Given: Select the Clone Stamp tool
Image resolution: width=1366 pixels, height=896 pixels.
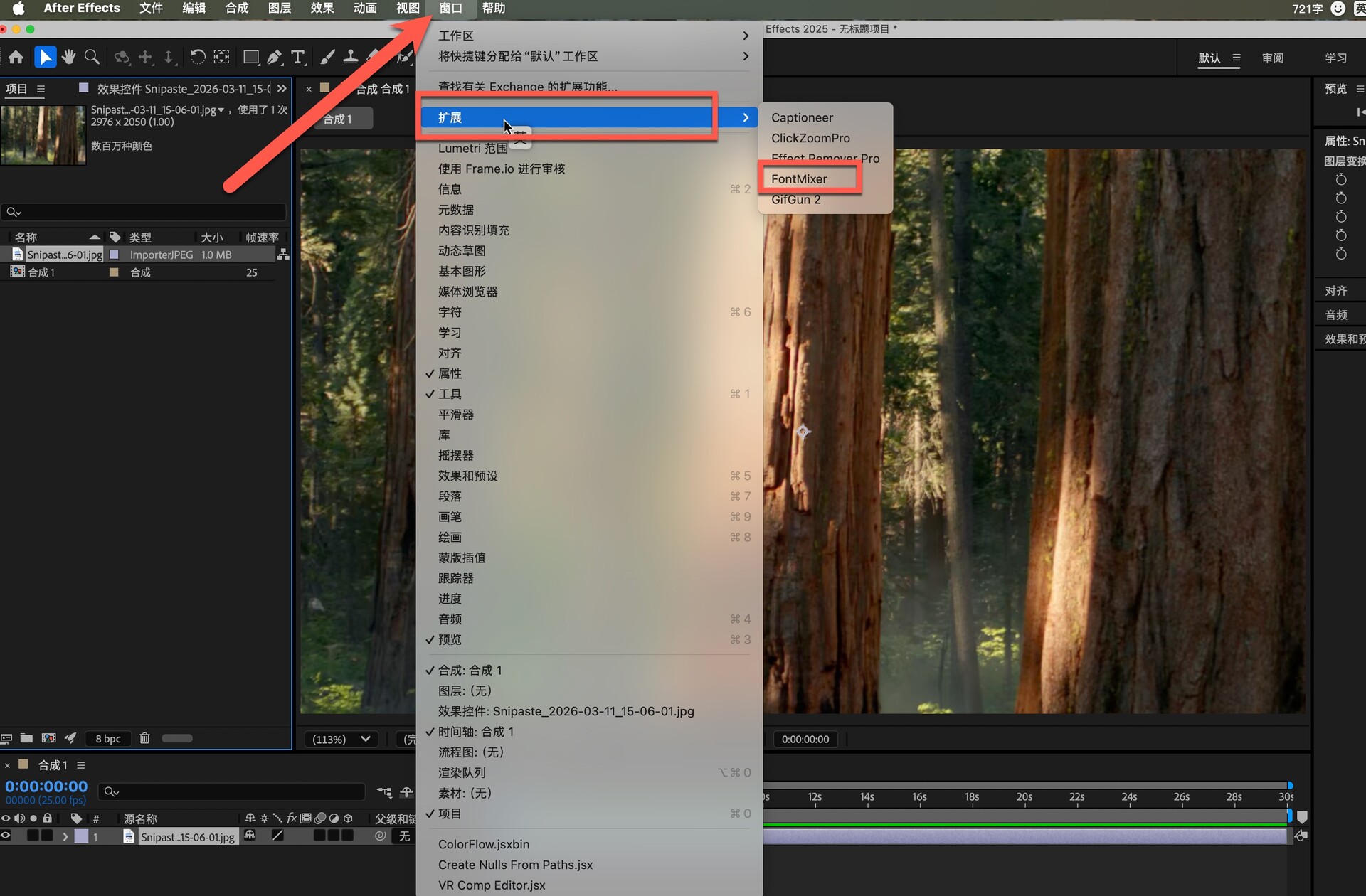Looking at the screenshot, I should (x=351, y=57).
